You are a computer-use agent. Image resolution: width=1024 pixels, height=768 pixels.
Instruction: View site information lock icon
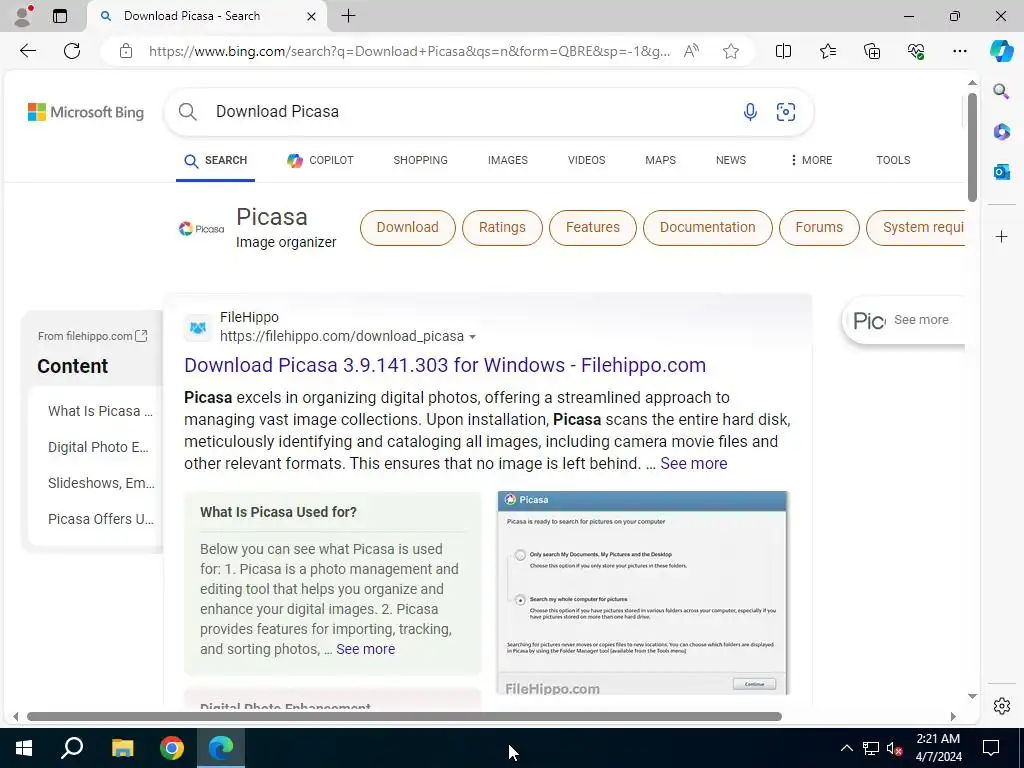point(126,51)
